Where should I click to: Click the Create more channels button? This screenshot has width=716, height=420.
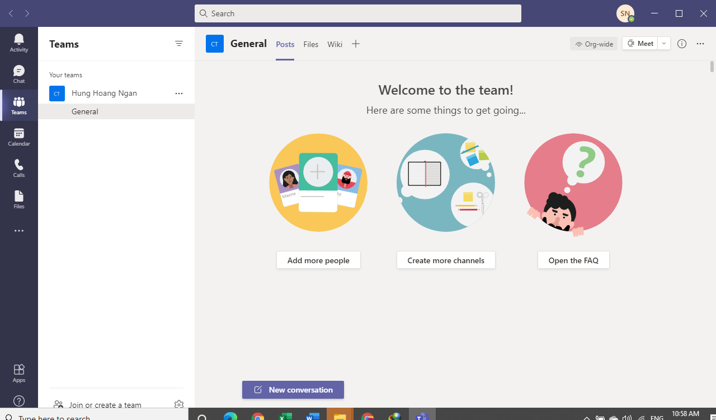[446, 260]
